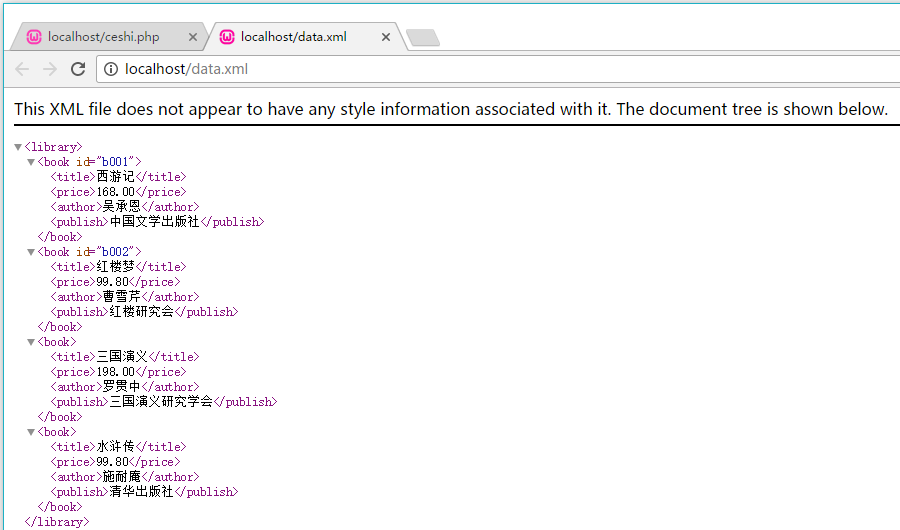This screenshot has width=900, height=530.
Task: Switch to the localhost/ceshi.php tab
Action: (x=109, y=37)
